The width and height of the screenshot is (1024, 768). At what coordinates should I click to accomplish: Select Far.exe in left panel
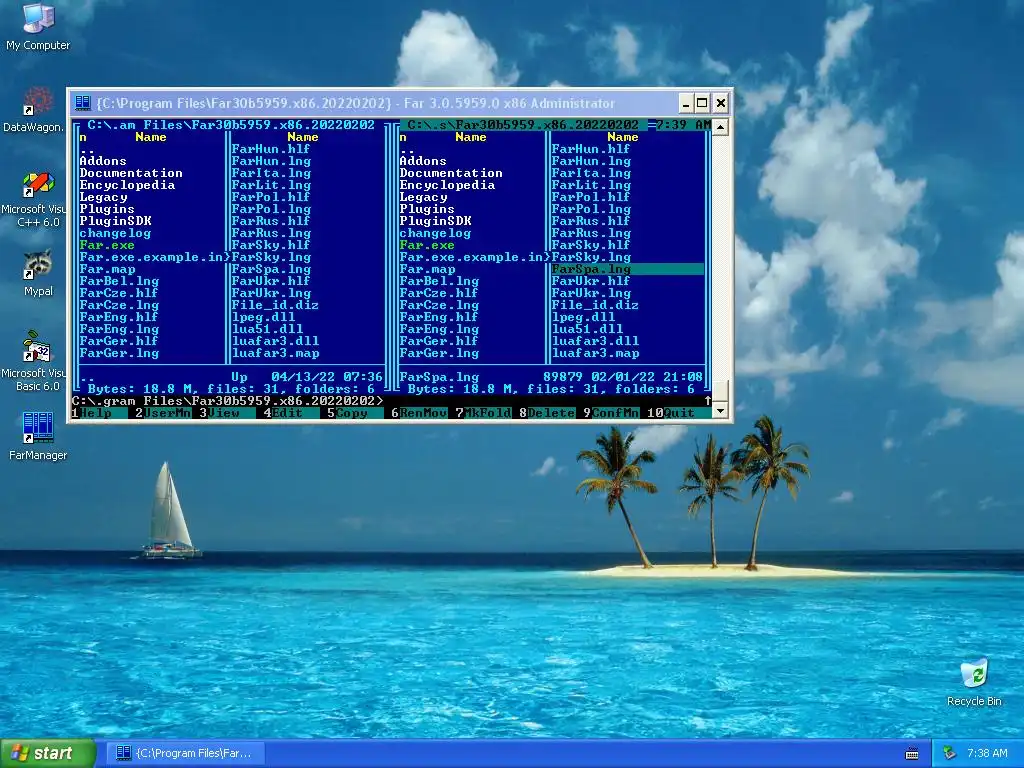pyautogui.click(x=107, y=245)
